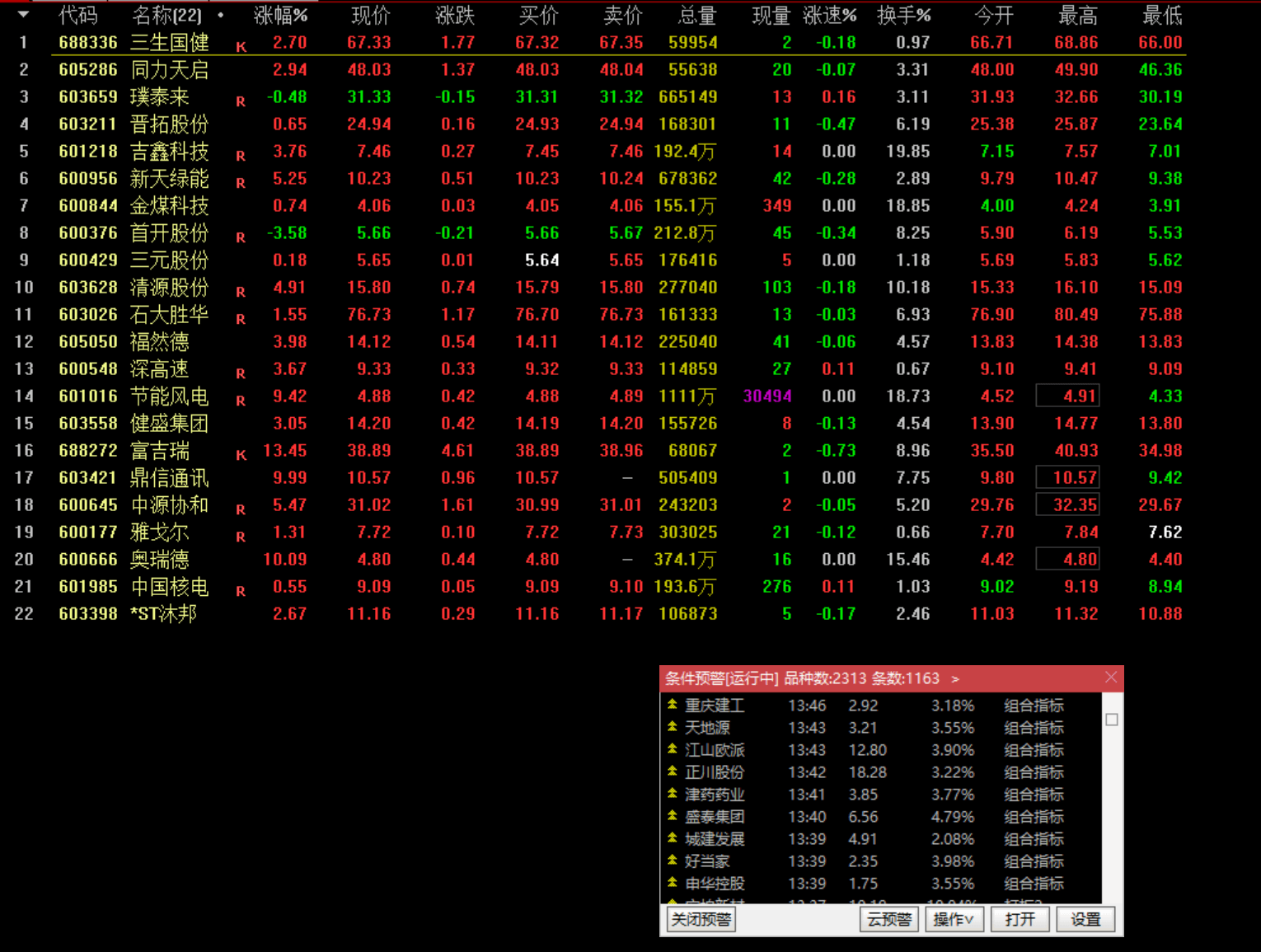Click the boxed 最高 value 32.35 for 中源协和
This screenshot has height=952, width=1261.
pos(1067,504)
